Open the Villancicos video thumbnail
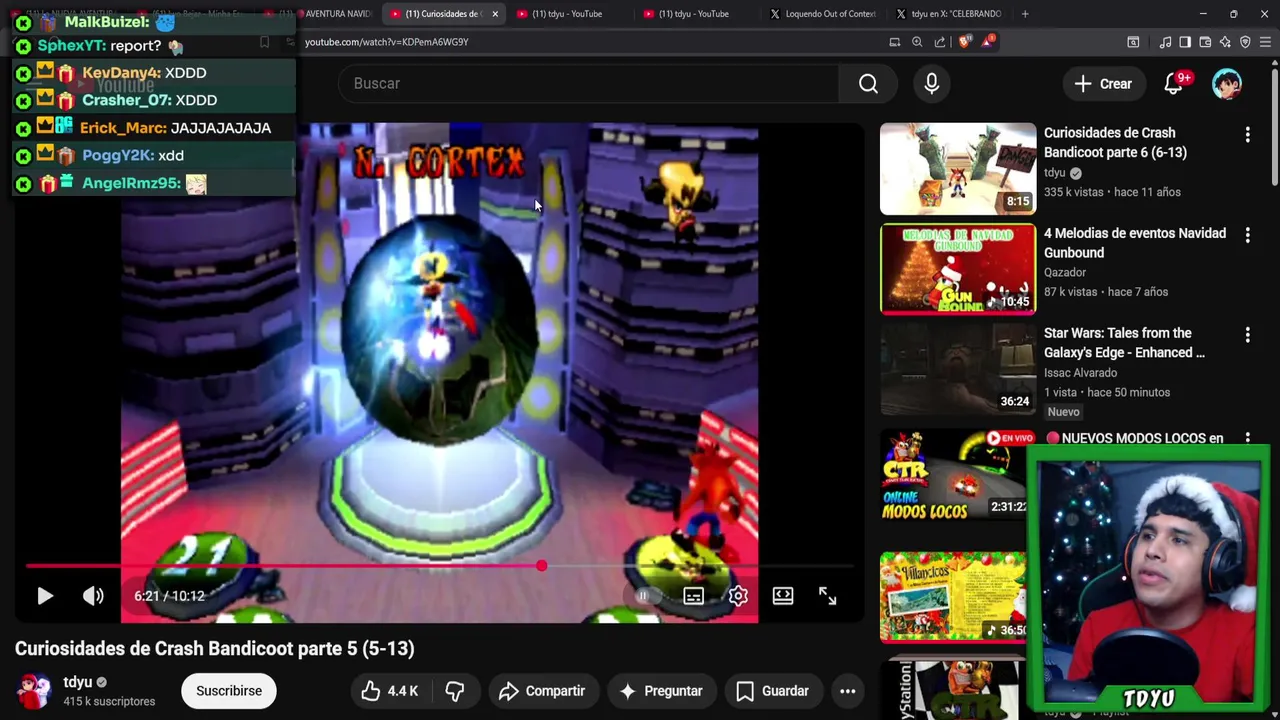 point(953,597)
